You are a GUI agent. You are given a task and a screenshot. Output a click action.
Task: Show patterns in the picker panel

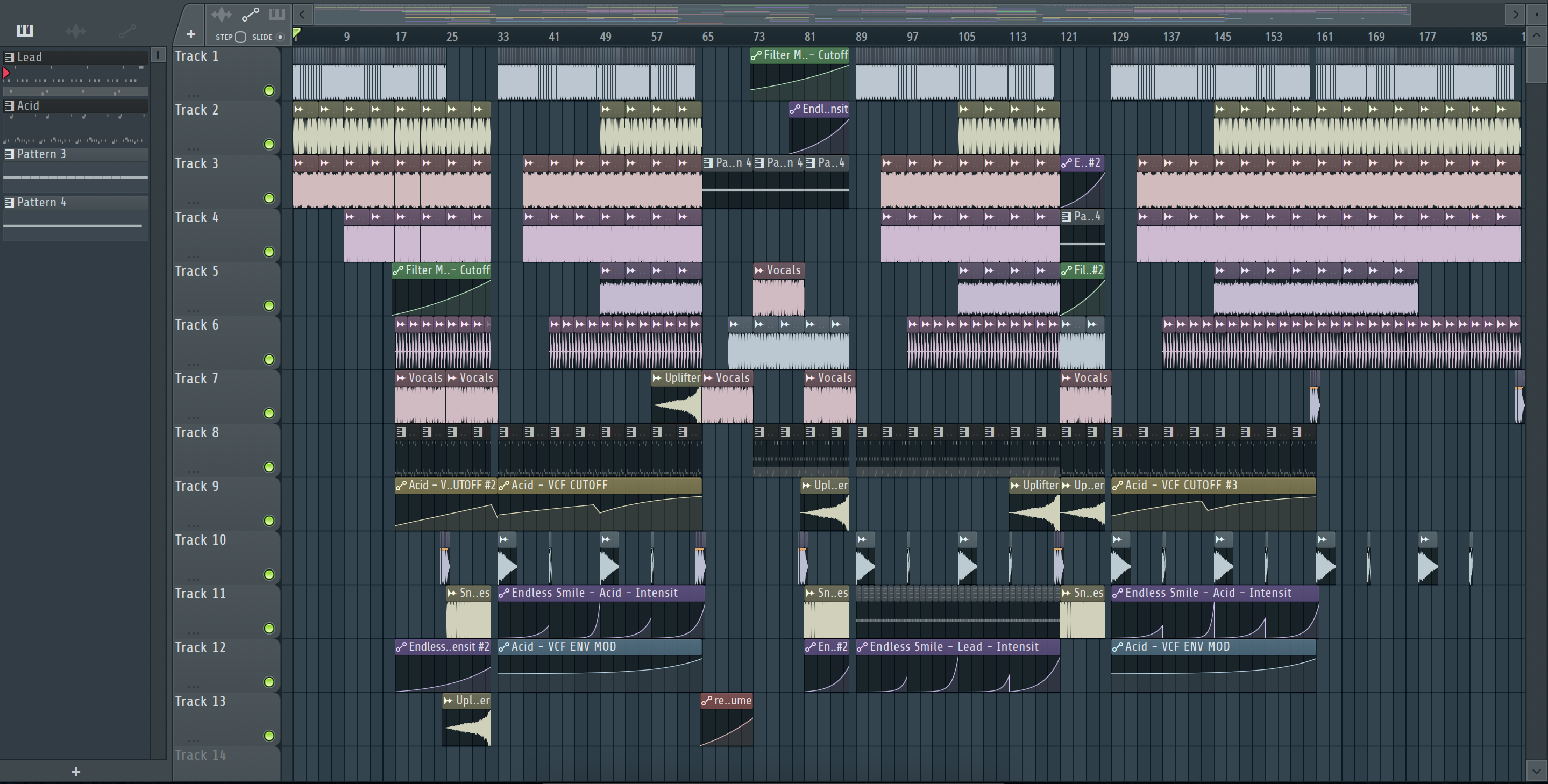click(x=25, y=31)
